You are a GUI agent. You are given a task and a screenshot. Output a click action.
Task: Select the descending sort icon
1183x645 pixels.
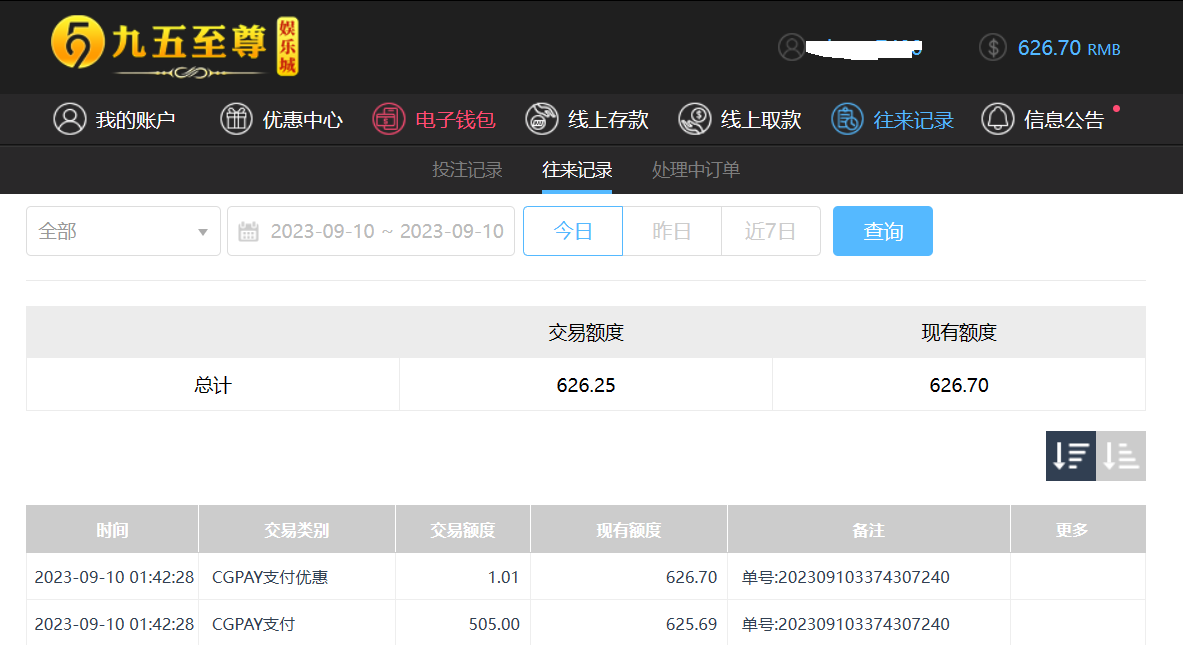(1071, 456)
